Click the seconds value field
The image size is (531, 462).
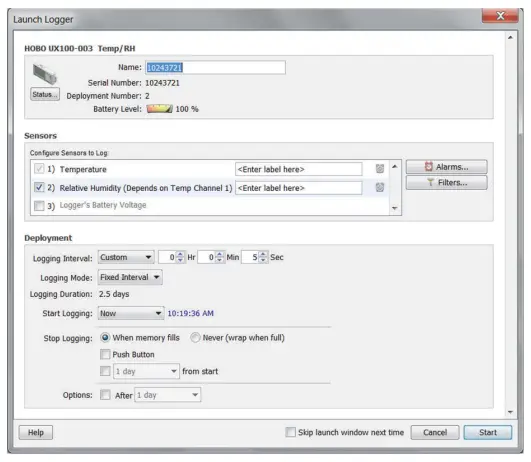[x=250, y=257]
